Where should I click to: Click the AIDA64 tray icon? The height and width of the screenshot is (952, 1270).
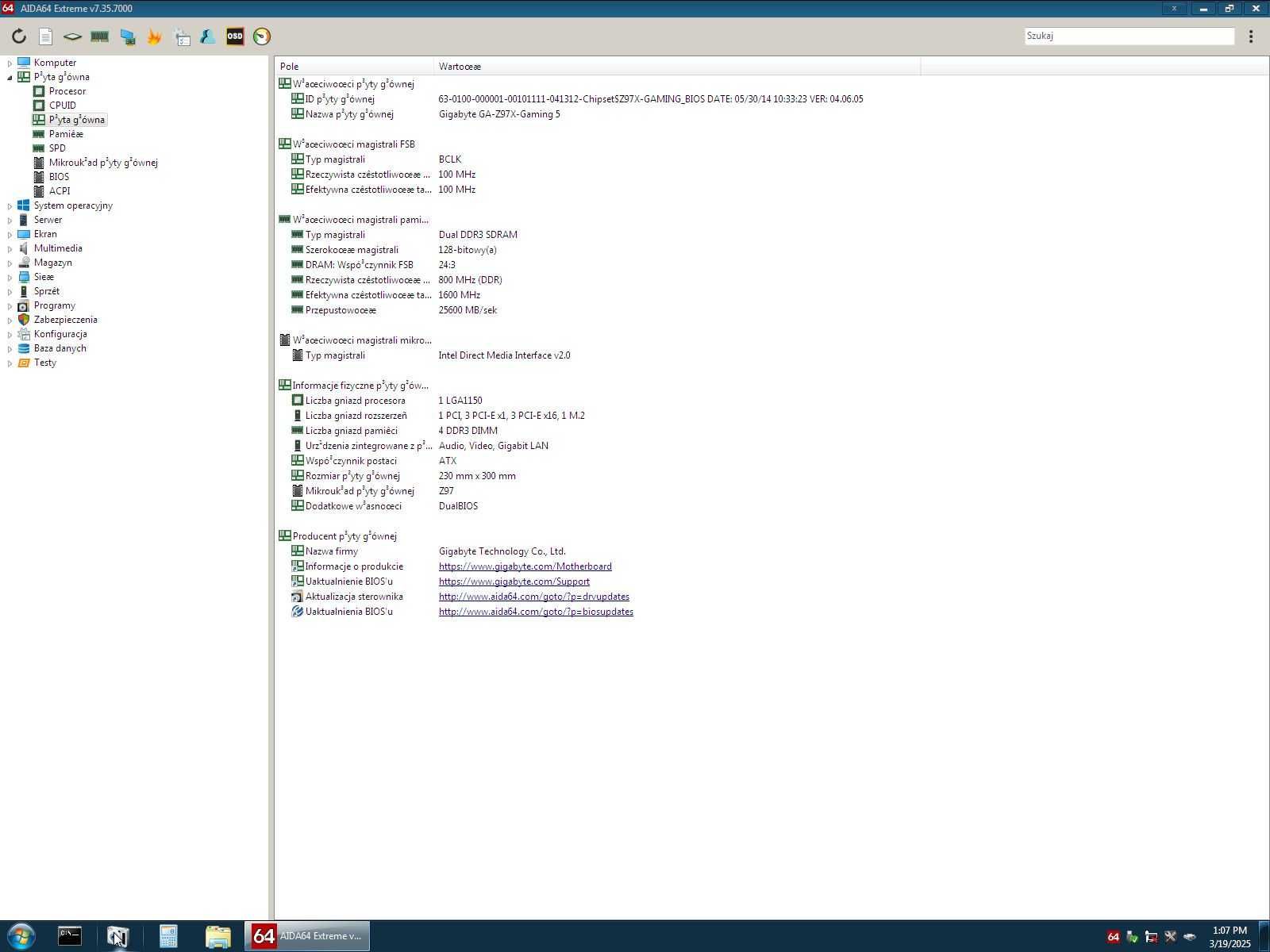1113,938
